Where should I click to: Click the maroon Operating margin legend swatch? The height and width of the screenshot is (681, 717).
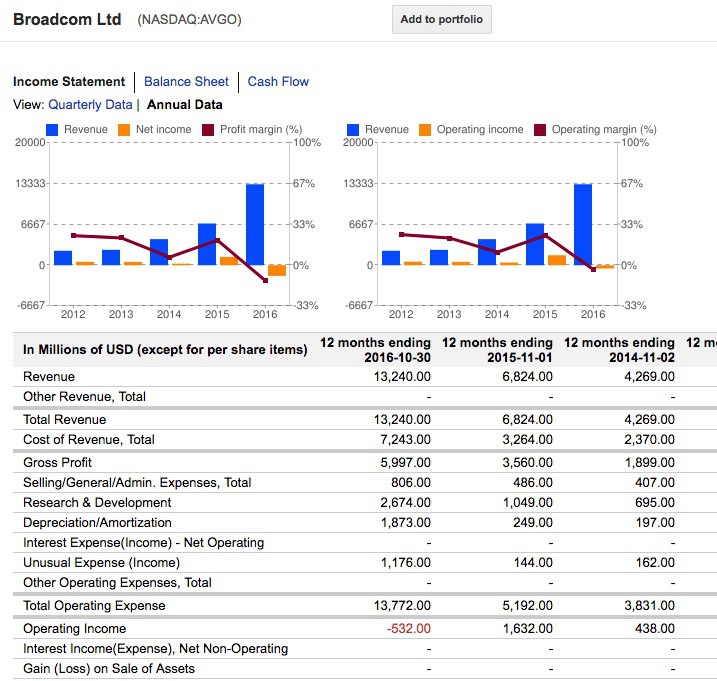pos(540,130)
